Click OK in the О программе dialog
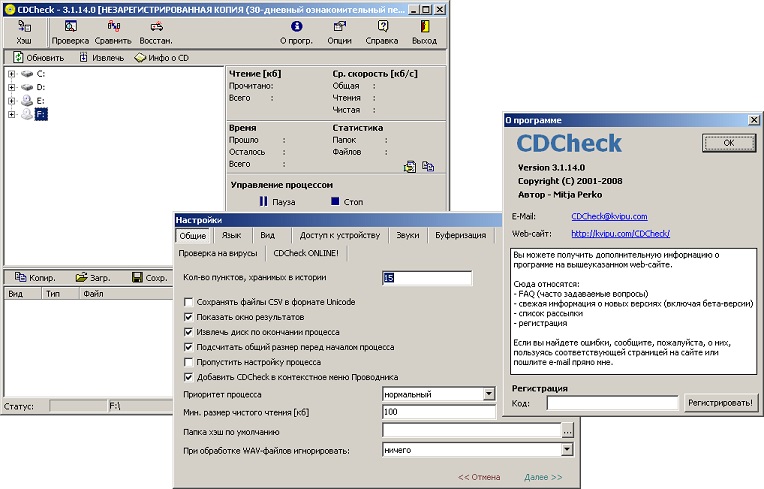Image resolution: width=764 pixels, height=489 pixels. 729,143
